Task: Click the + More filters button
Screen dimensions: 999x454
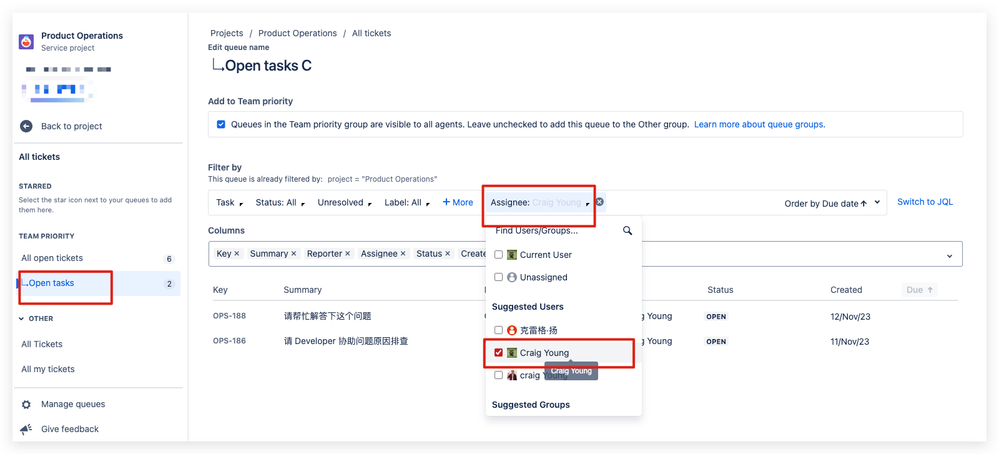Action: (x=458, y=202)
